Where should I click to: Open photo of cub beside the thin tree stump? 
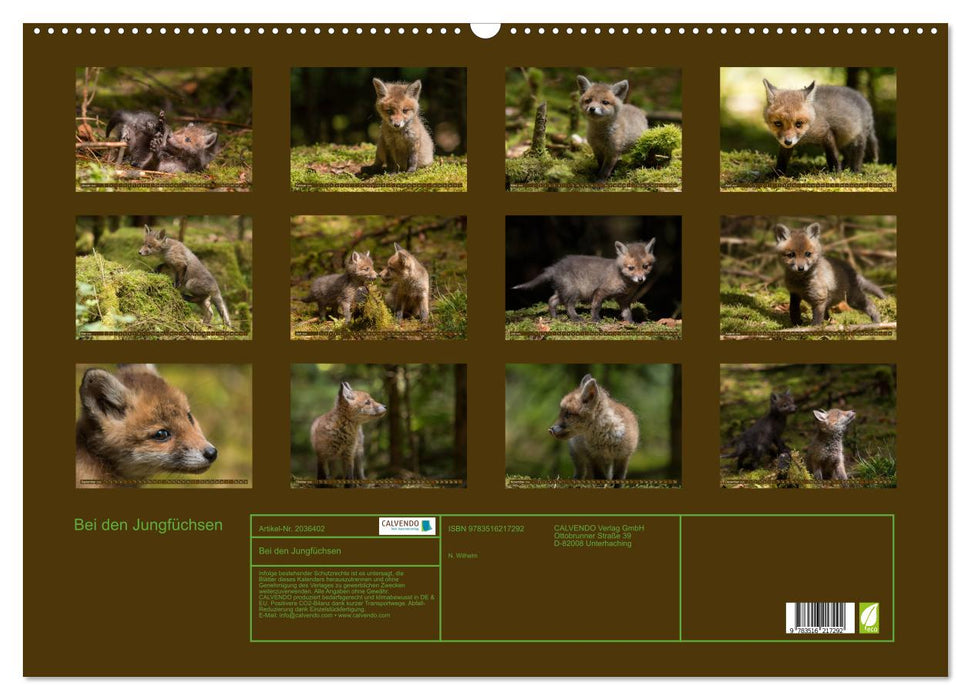click(593, 129)
